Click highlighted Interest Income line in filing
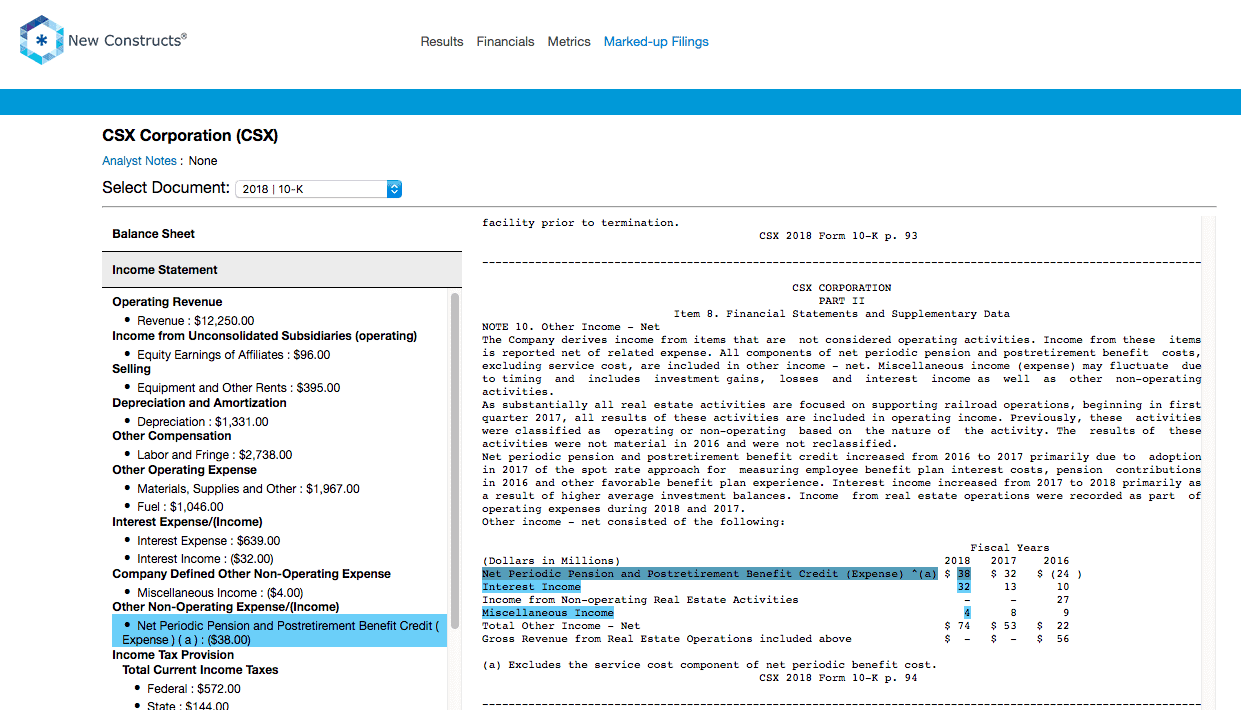Image resolution: width=1241 pixels, height=710 pixels. pos(531,587)
